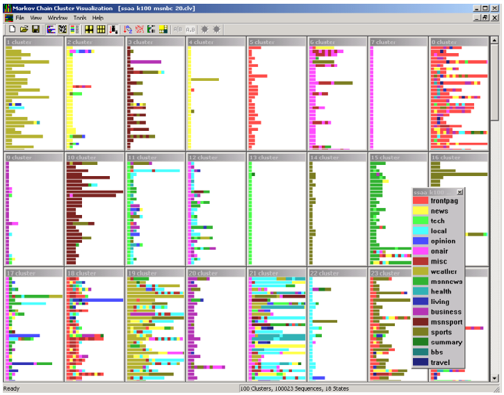
Task: Close the ssaa k100 legend panel
Action: (x=460, y=192)
